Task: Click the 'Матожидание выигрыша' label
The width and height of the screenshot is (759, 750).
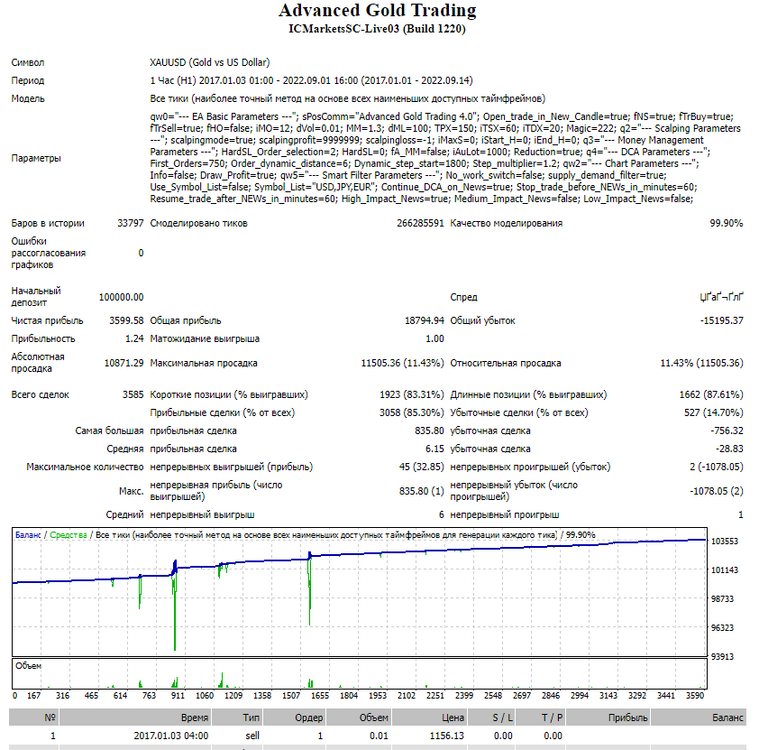Action: [205, 338]
